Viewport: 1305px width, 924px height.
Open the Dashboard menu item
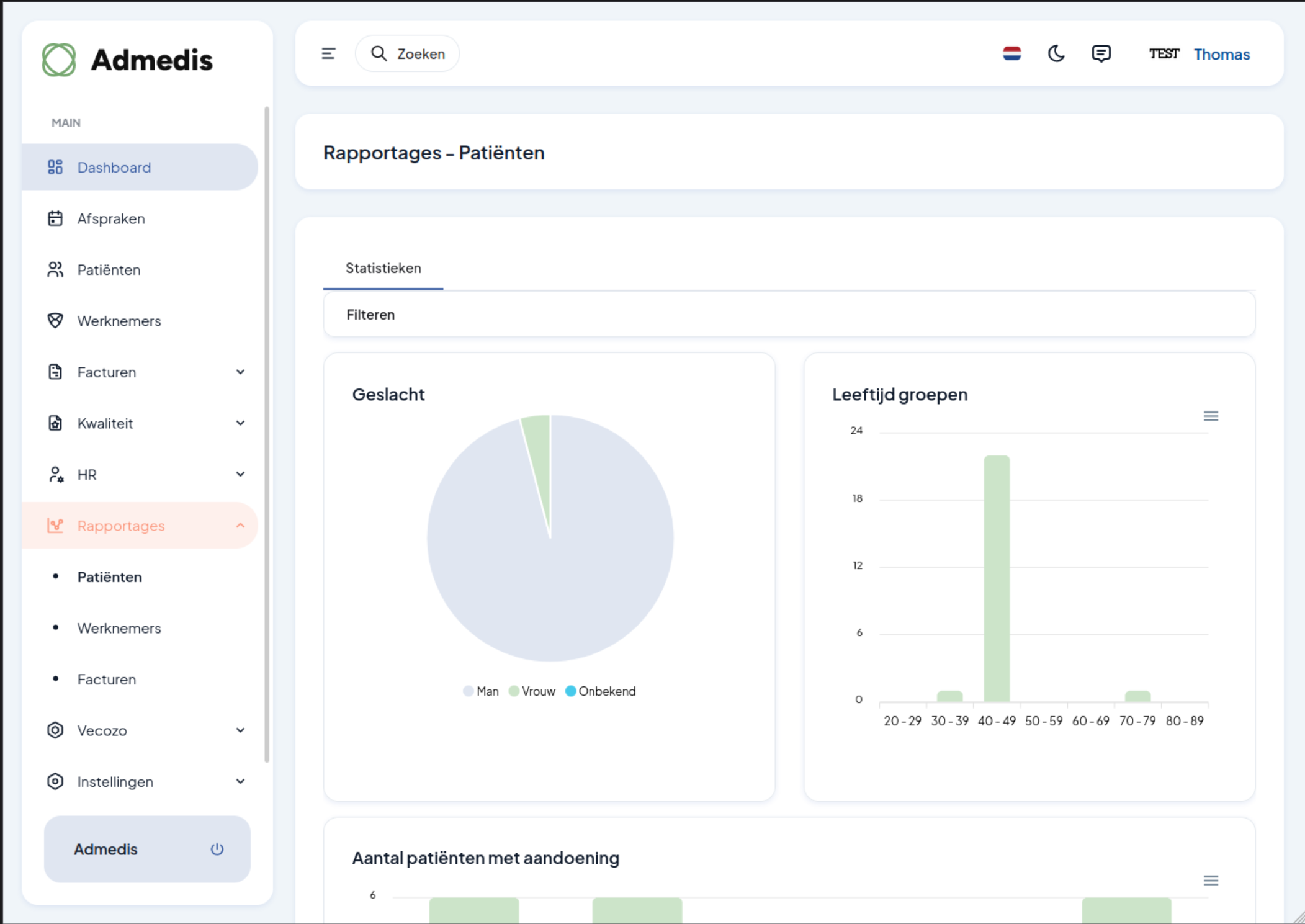[140, 167]
